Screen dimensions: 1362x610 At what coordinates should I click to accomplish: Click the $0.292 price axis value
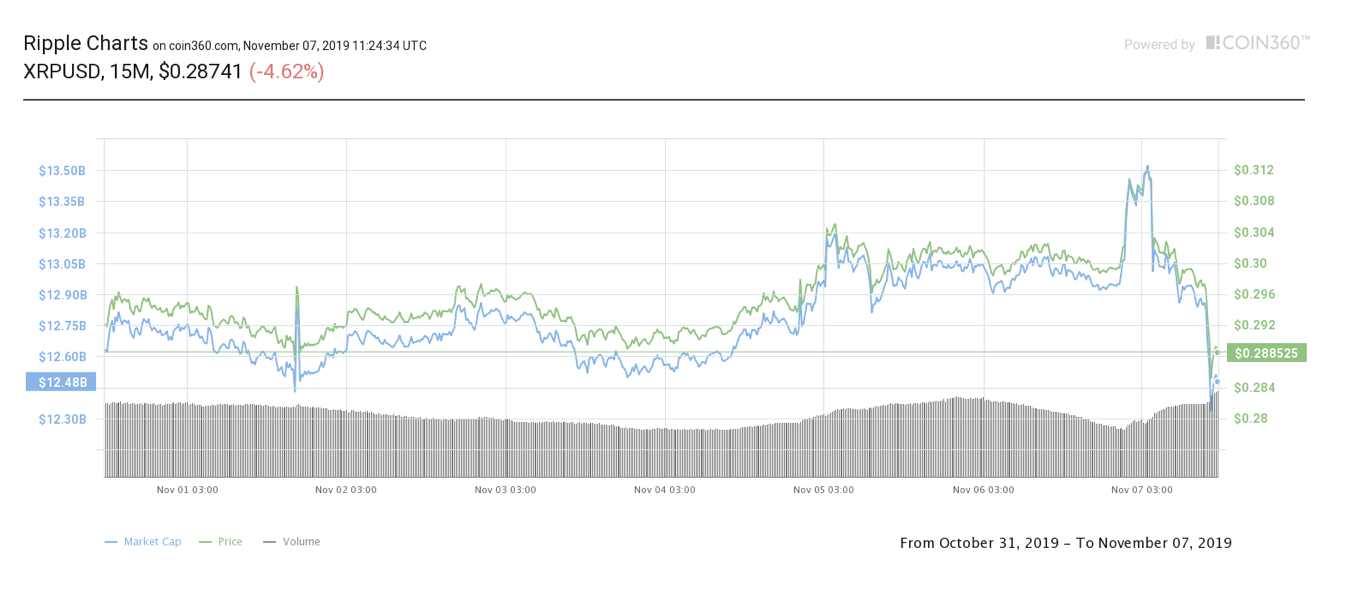tap(1253, 325)
